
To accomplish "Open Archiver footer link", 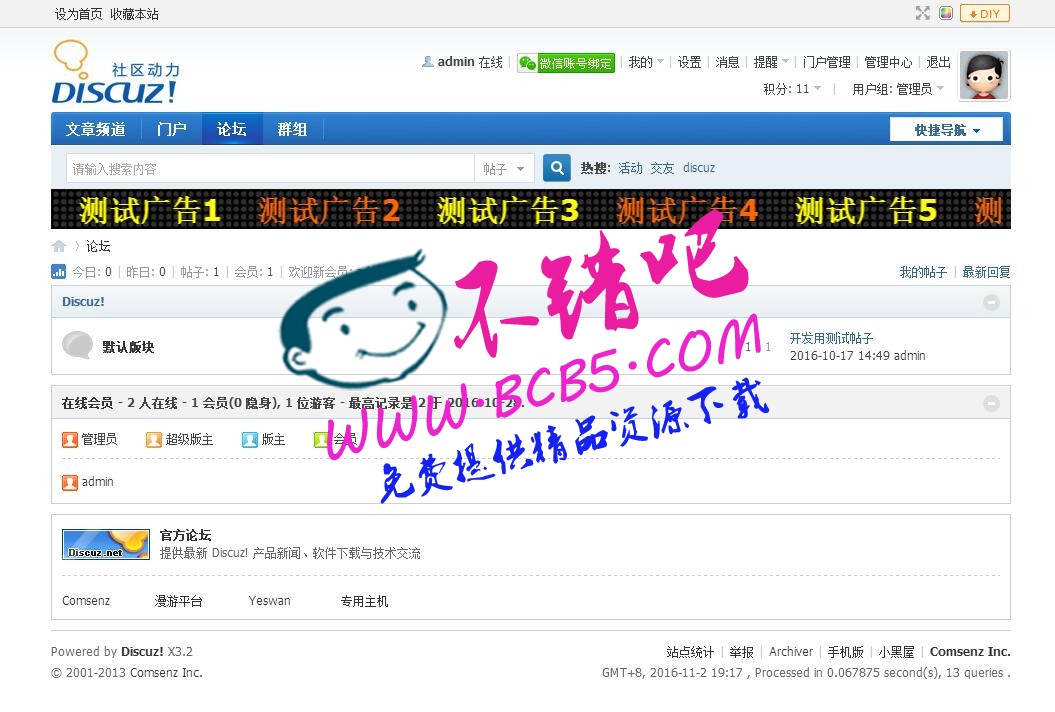I will [791, 651].
